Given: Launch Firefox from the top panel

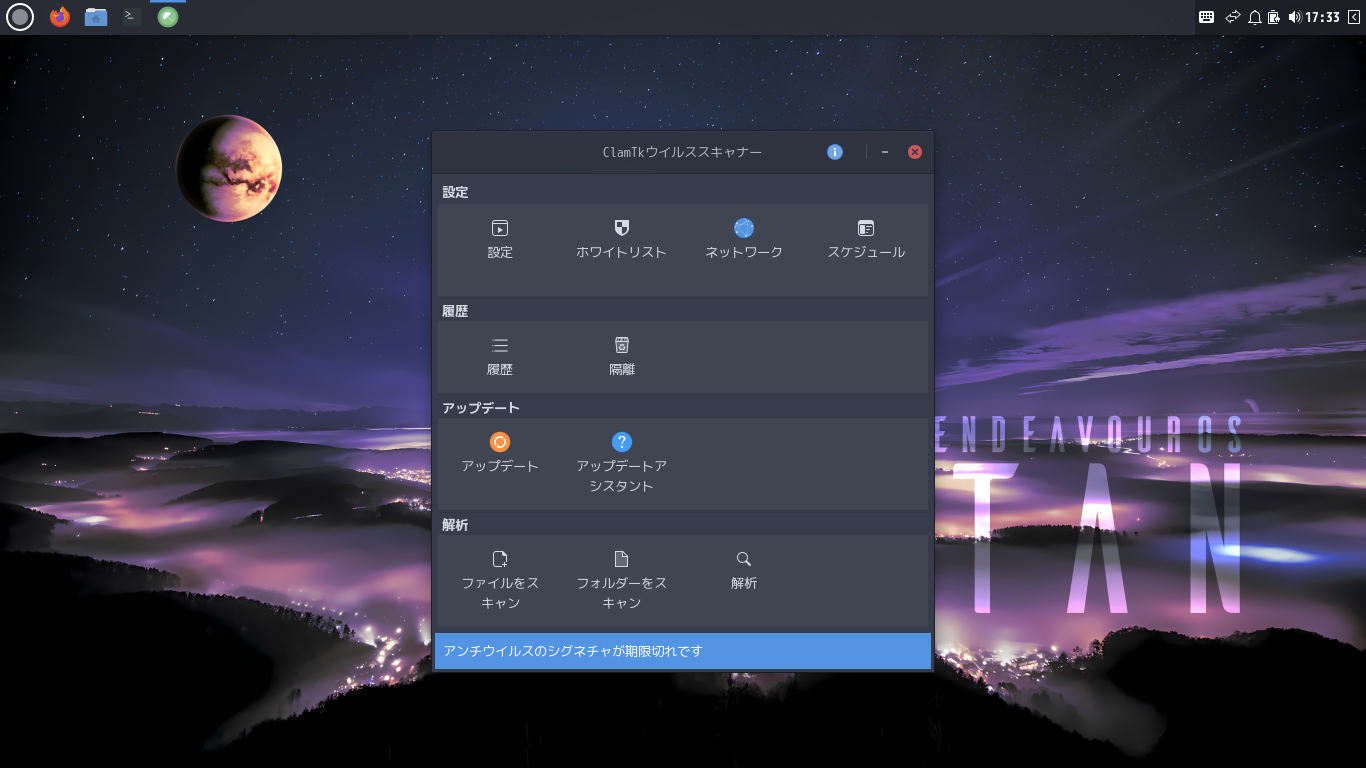Looking at the screenshot, I should coord(60,17).
